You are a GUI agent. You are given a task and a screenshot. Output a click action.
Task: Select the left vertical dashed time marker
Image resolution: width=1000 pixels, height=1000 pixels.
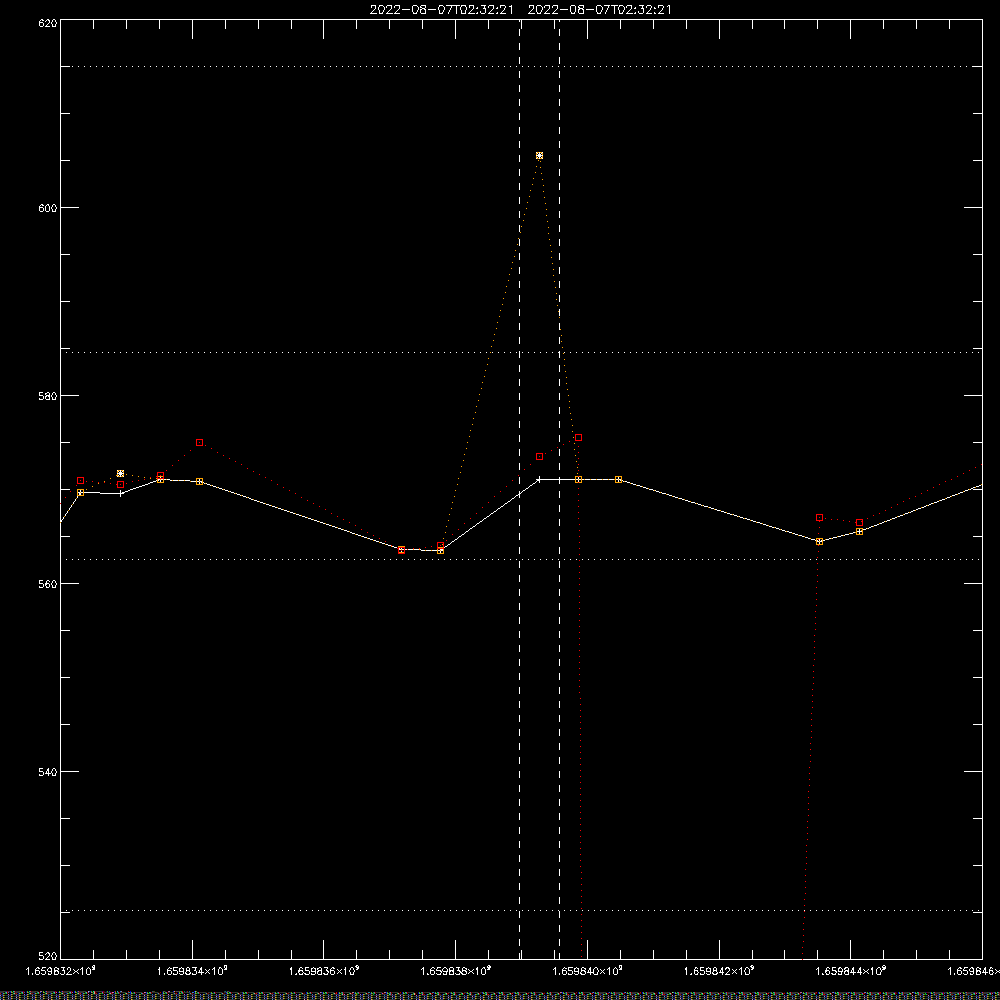tap(519, 488)
